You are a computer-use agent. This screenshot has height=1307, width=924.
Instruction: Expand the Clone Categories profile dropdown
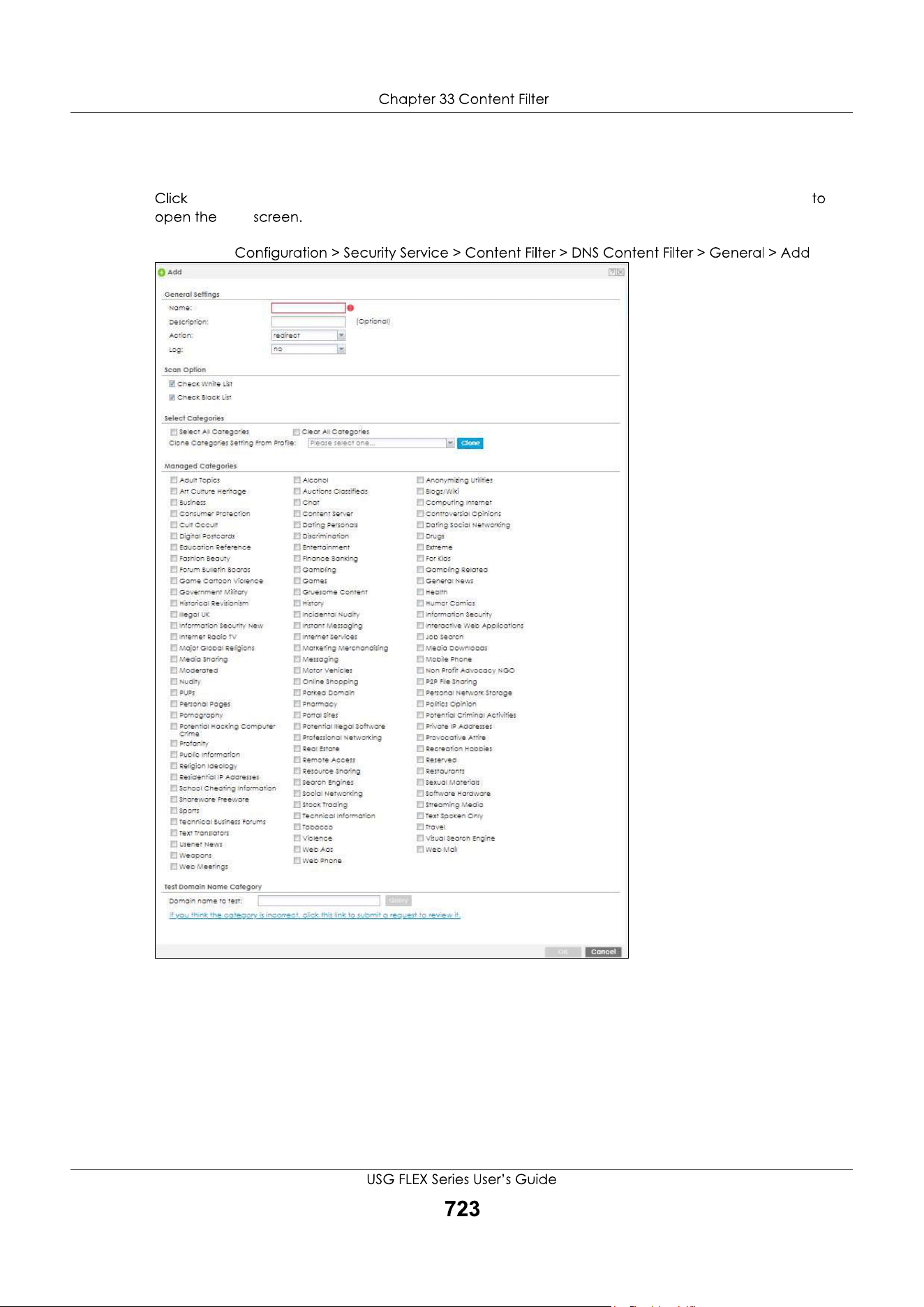tap(381, 443)
